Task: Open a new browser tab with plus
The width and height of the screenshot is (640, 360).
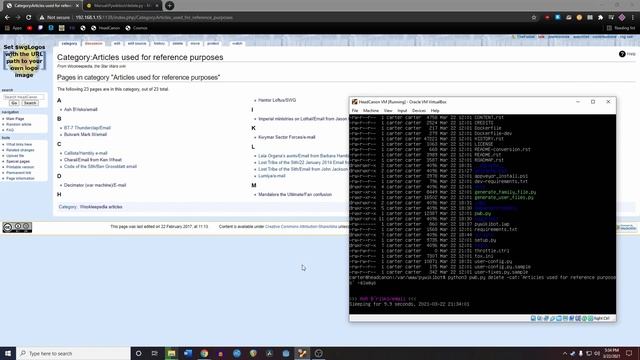Action: [170, 6]
